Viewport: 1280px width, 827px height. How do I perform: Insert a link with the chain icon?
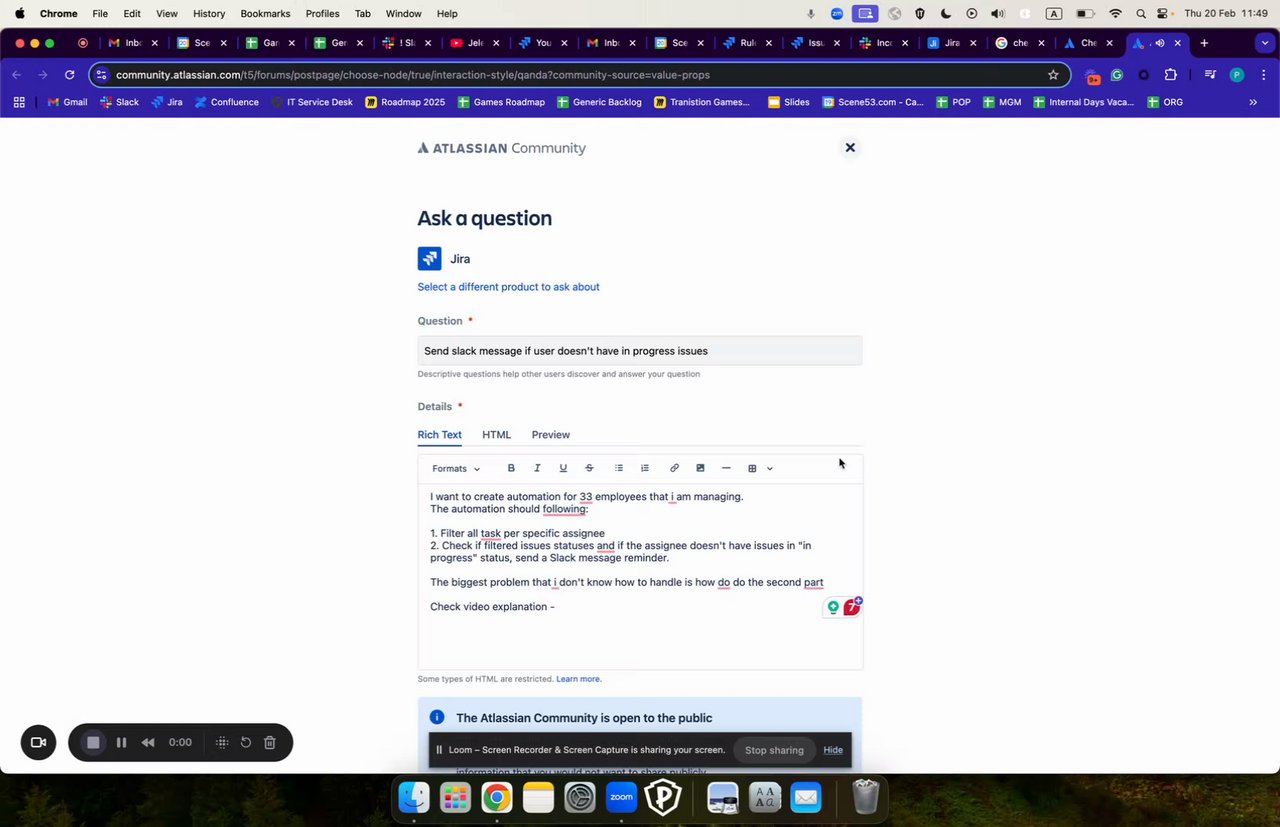[674, 468]
